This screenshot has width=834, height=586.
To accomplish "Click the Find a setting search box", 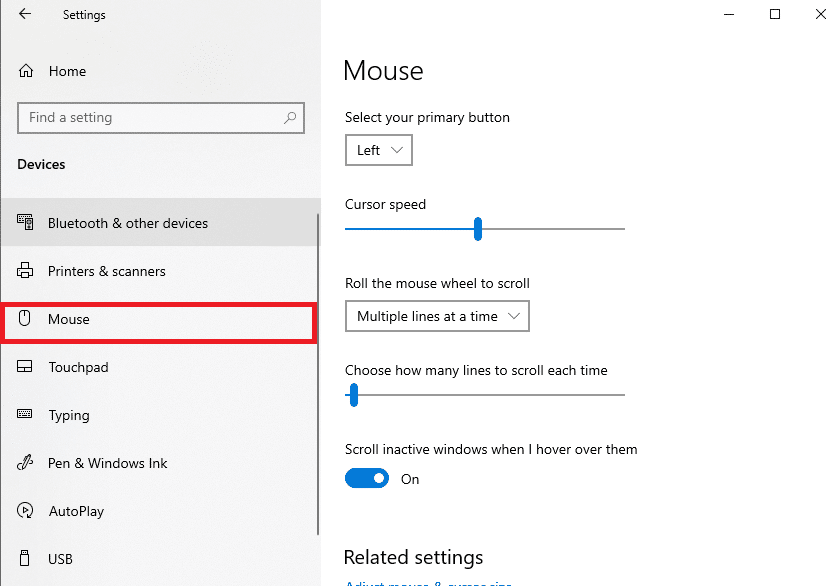I will coord(150,118).
